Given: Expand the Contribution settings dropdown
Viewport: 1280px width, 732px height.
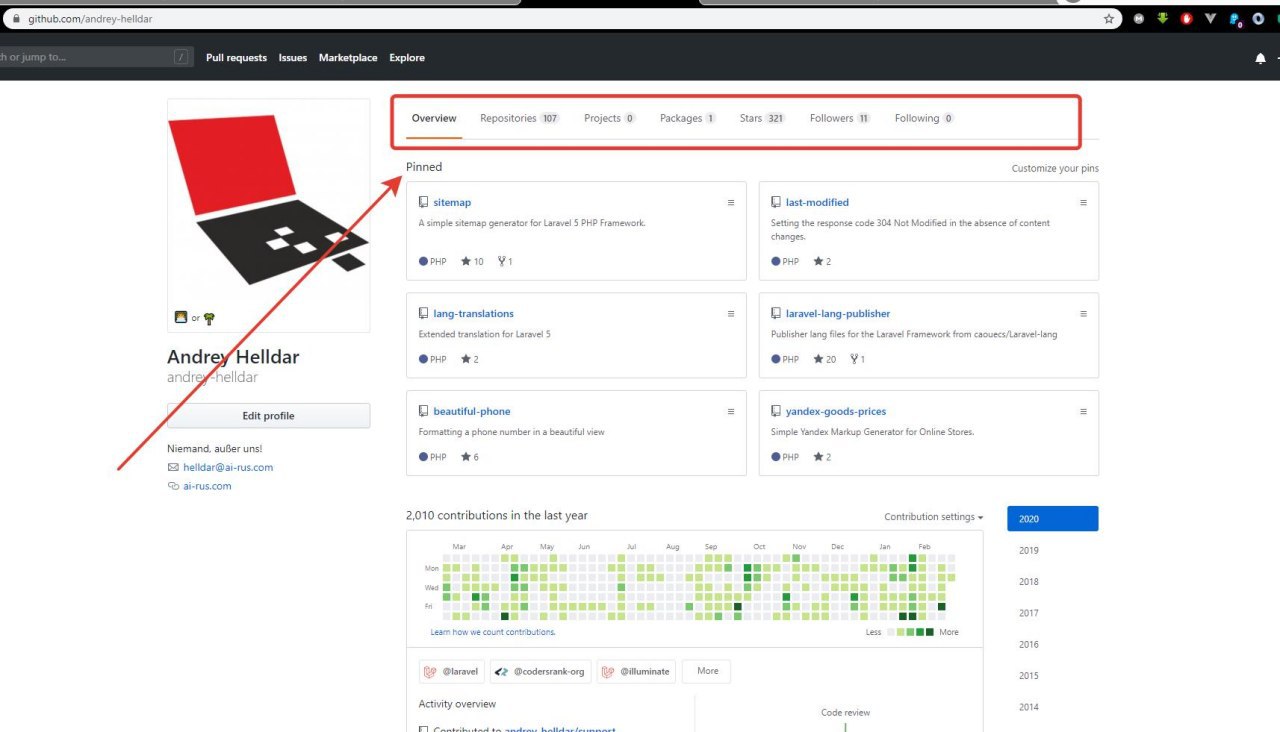Looking at the screenshot, I should click(x=933, y=517).
